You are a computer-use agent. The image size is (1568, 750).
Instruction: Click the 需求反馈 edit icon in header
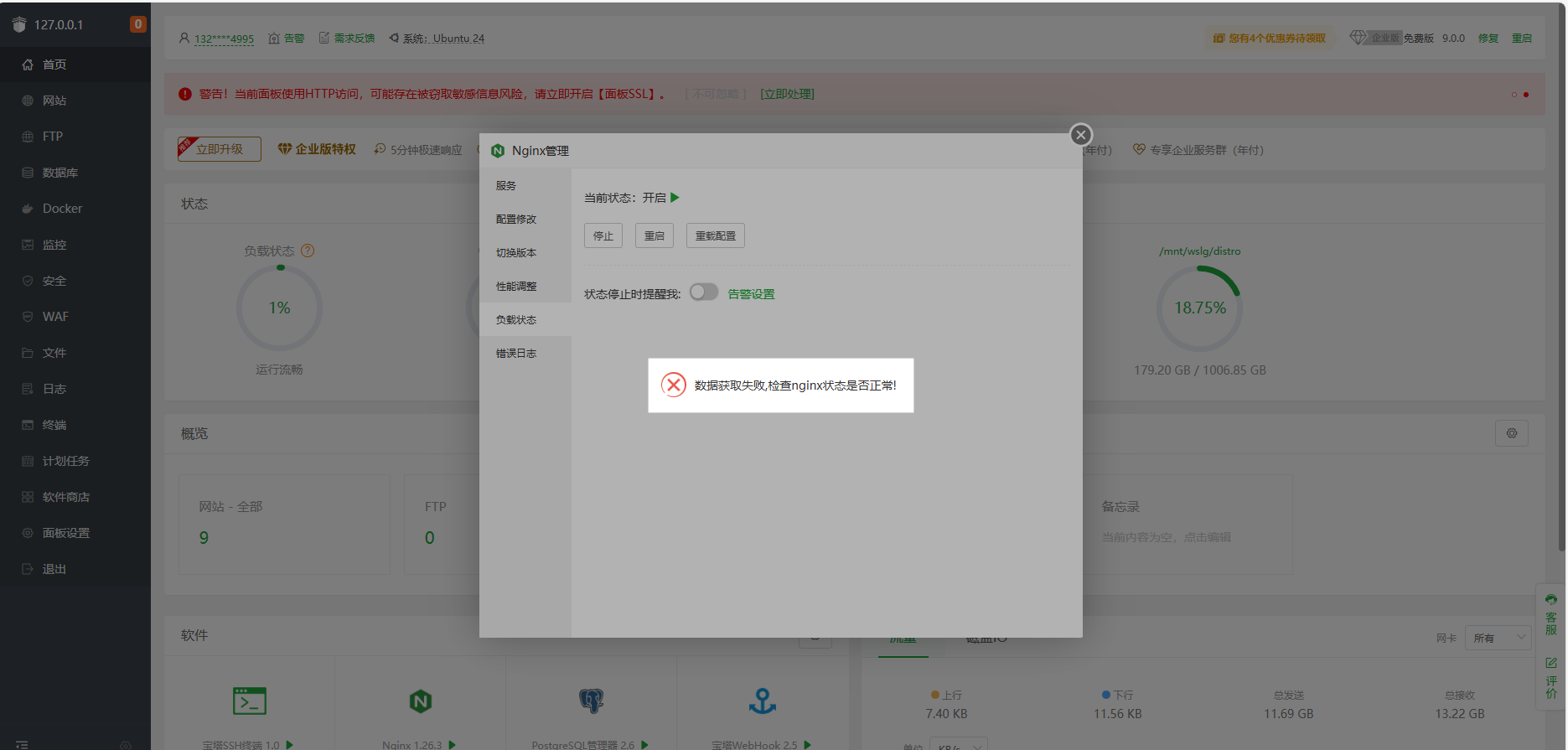click(324, 39)
